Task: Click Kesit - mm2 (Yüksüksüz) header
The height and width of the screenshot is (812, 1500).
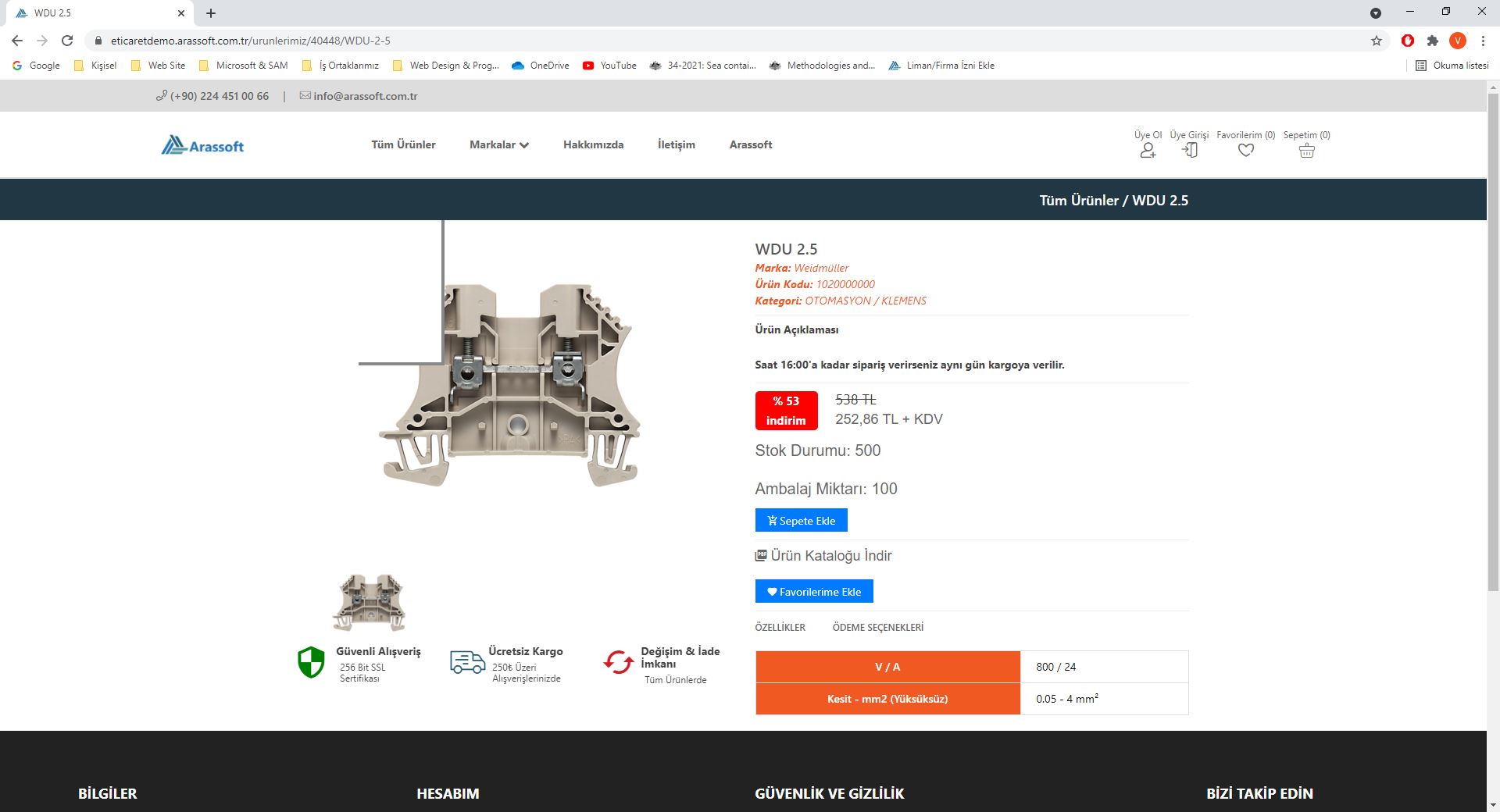Action: [x=887, y=699]
